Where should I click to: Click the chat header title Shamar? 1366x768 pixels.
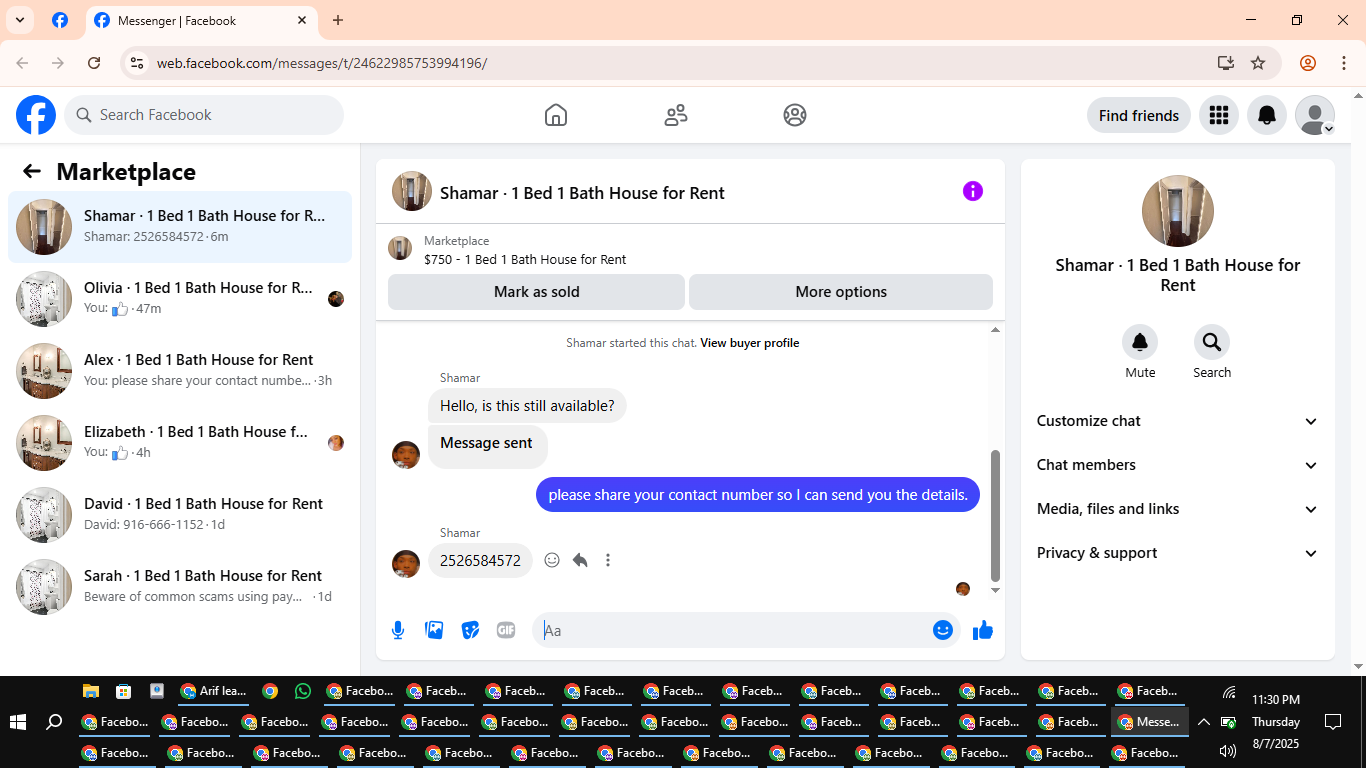pyautogui.click(x=582, y=193)
